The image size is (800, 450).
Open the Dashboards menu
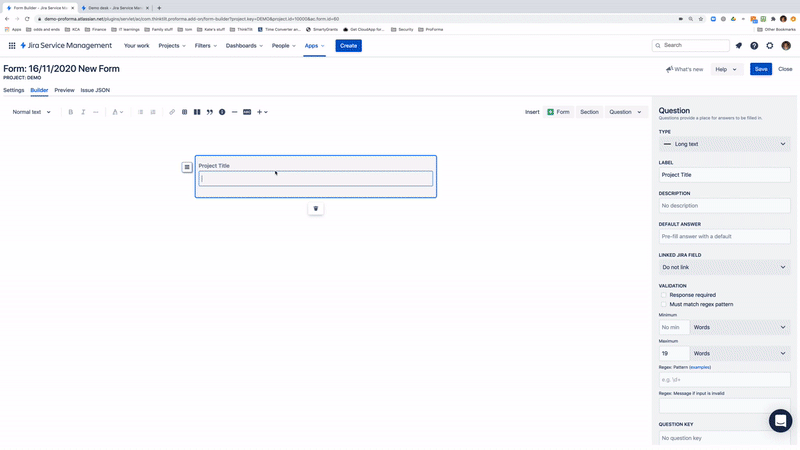[x=244, y=45]
